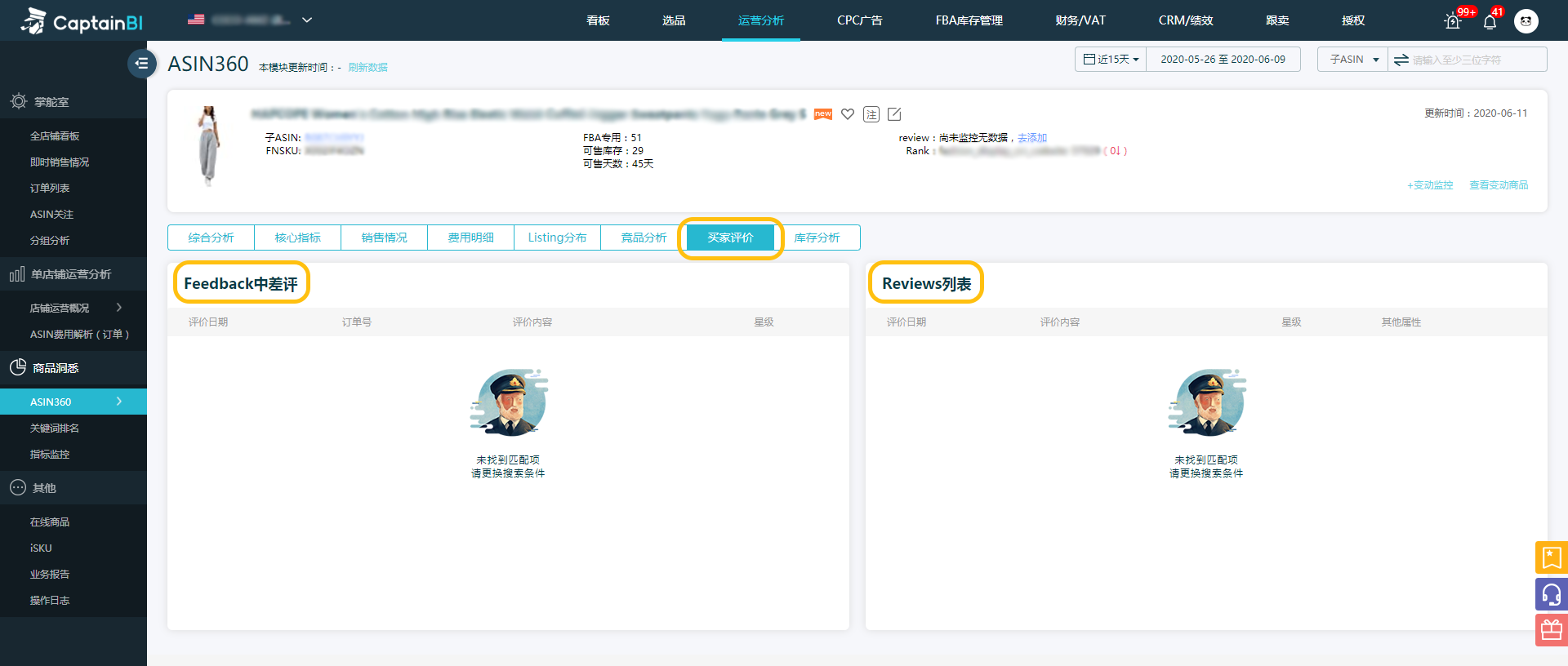The width and height of the screenshot is (1568, 666).
Task: Go to CRM/绩效 in top navigation
Action: click(1185, 20)
